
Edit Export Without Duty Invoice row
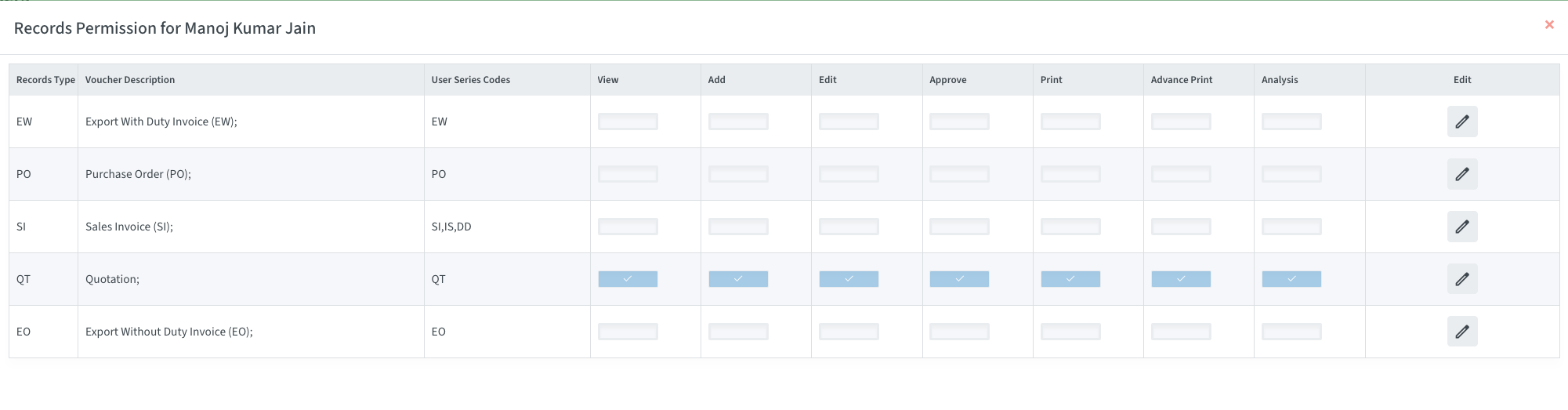(x=1461, y=332)
